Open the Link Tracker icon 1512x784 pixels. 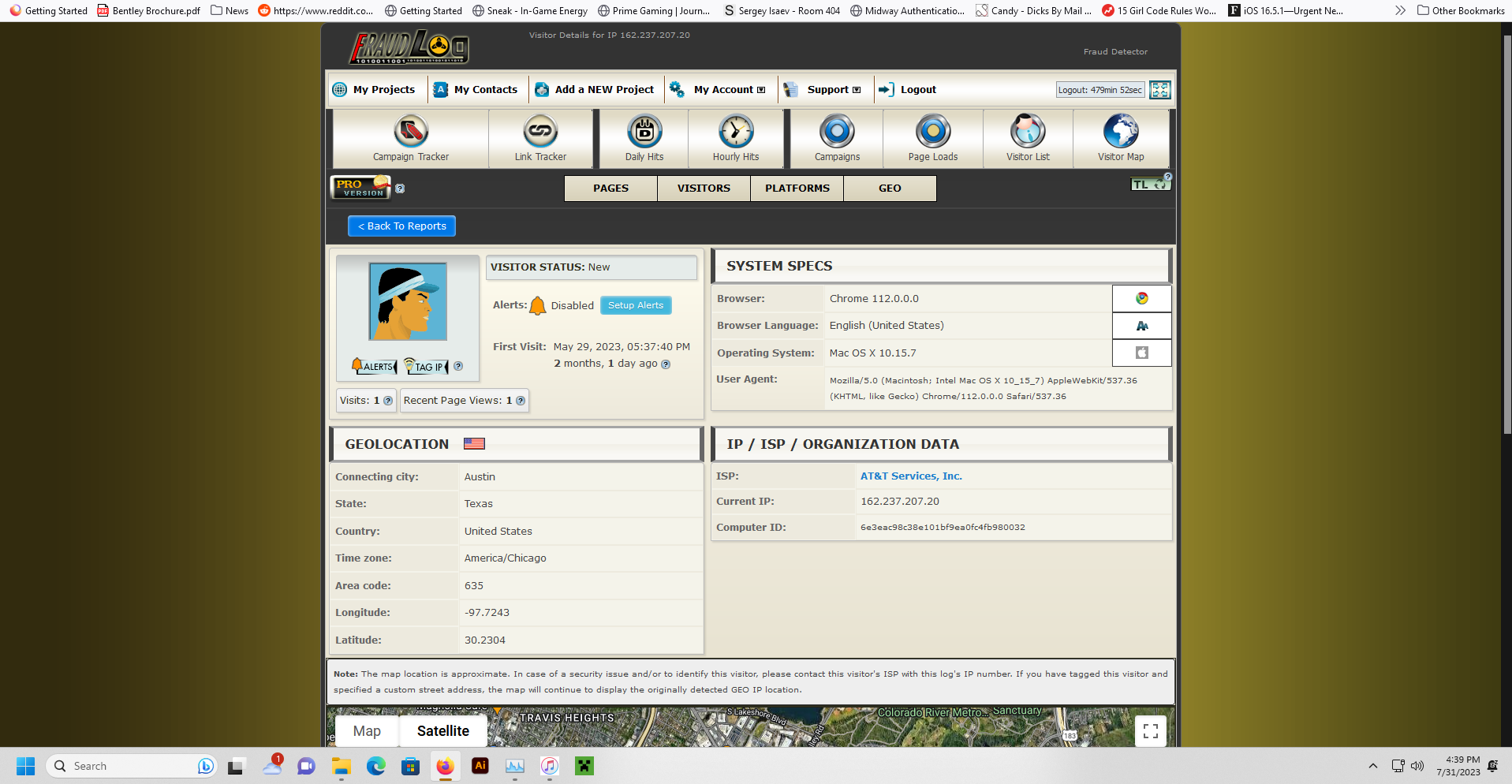[x=540, y=132]
